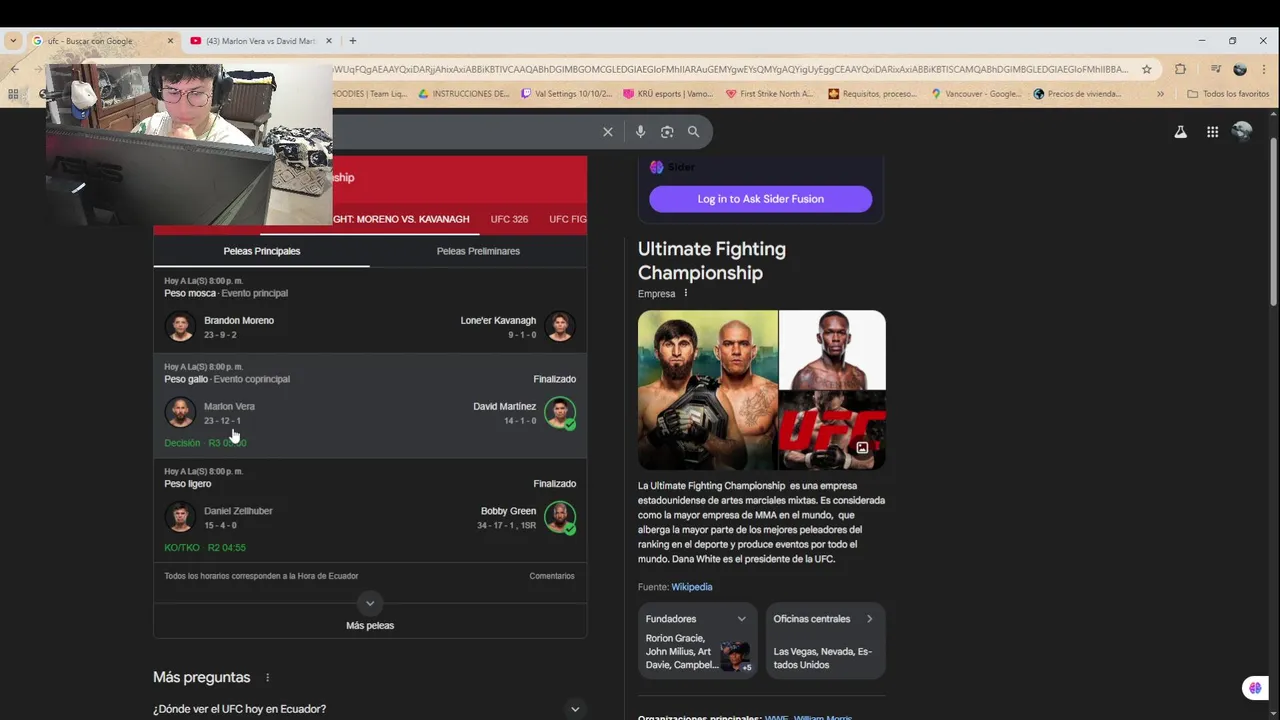Screen dimensions: 1280x720
Task: Expand more fights with the chevron button
Action: (370, 603)
